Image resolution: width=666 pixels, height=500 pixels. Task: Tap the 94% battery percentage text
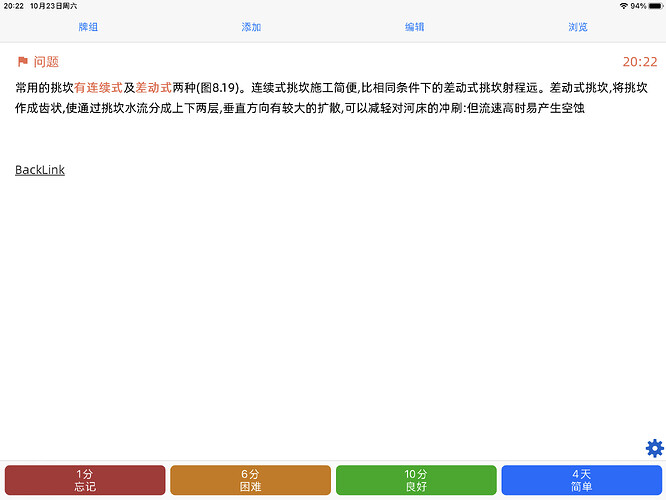pos(638,6)
